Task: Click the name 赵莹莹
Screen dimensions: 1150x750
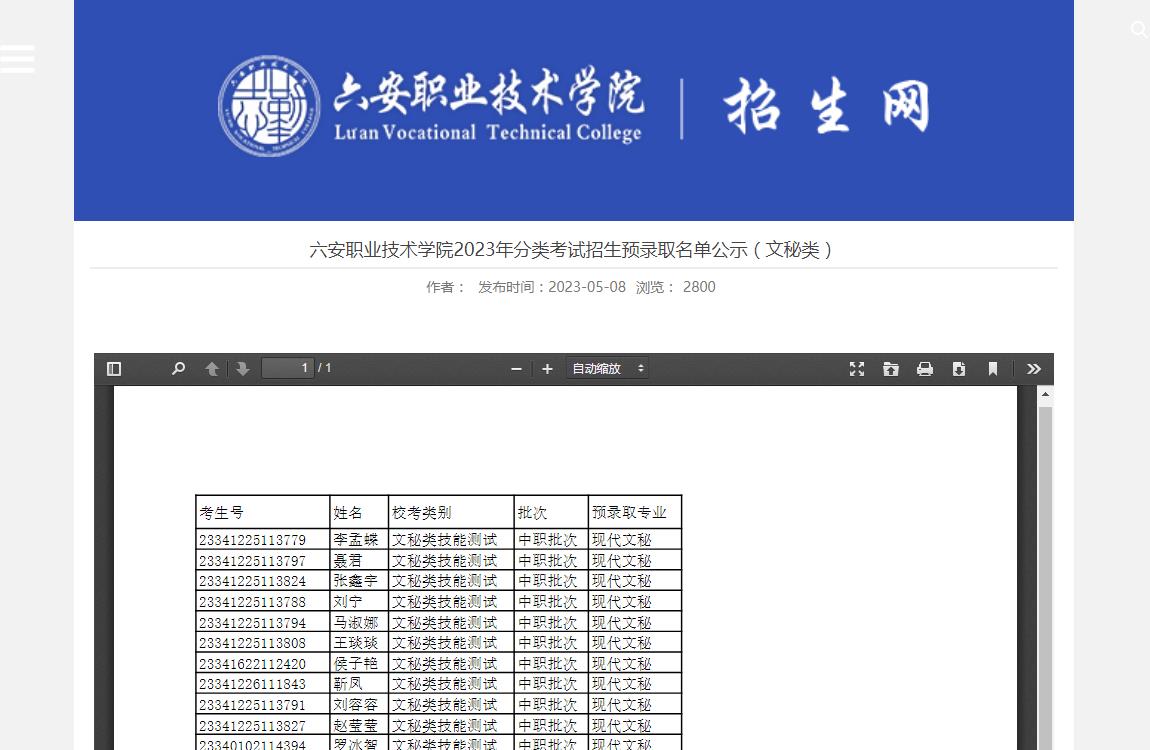Action: pyautogui.click(x=356, y=726)
